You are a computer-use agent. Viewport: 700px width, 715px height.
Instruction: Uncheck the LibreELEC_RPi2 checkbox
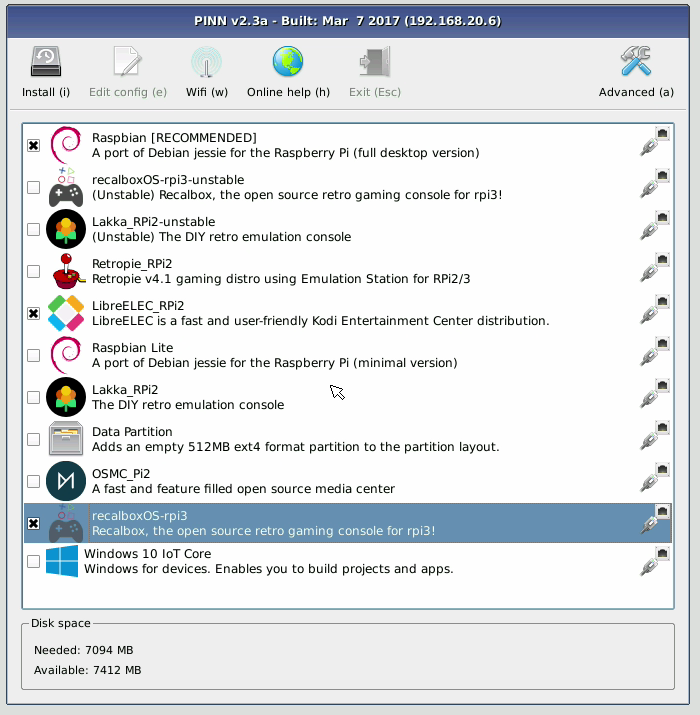[33, 313]
